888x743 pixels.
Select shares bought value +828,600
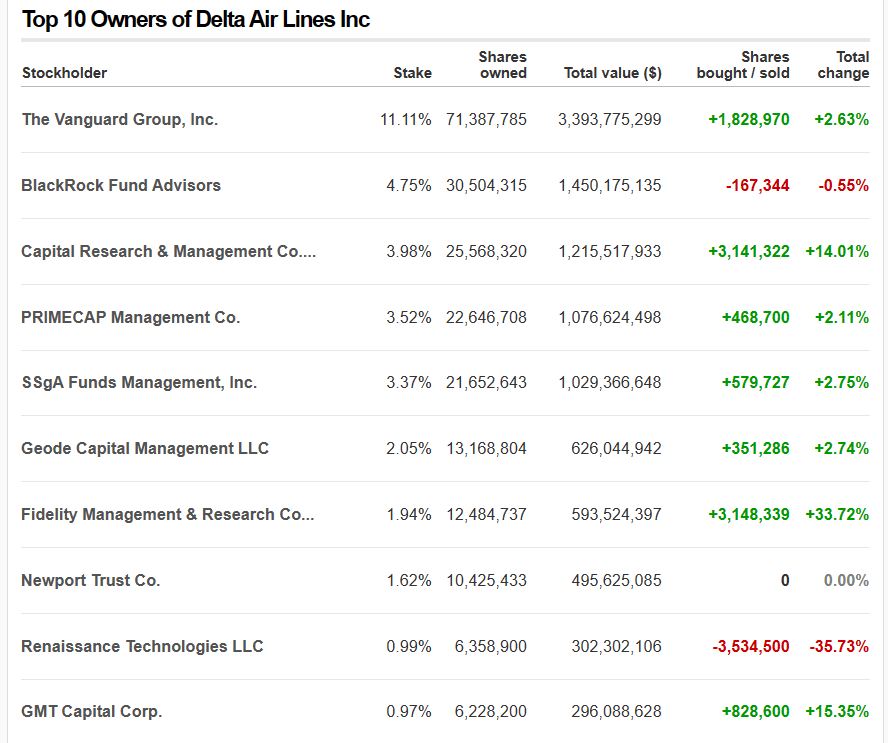pyautogui.click(x=755, y=711)
